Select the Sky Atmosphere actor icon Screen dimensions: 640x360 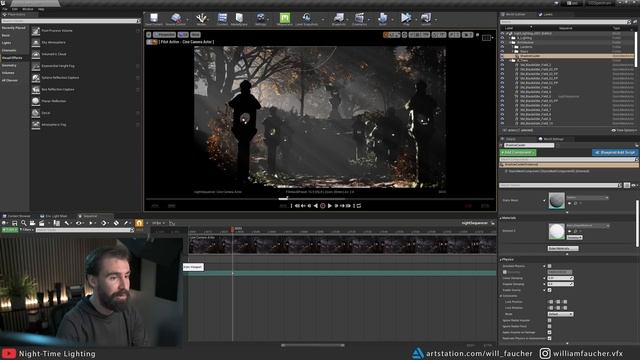pos(36,42)
